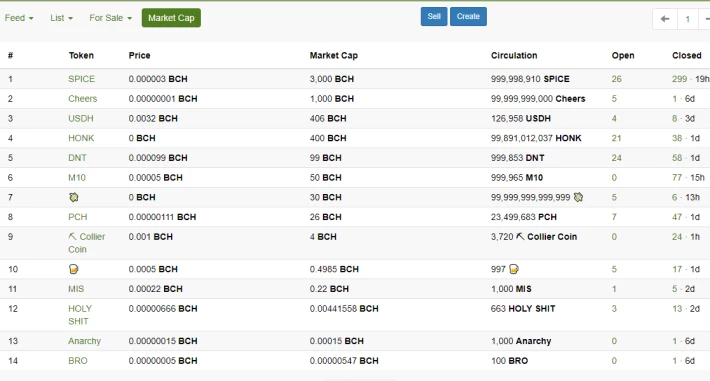
Task: Click the 99,891,012,037 HONK circulation cell
Action: click(536, 138)
